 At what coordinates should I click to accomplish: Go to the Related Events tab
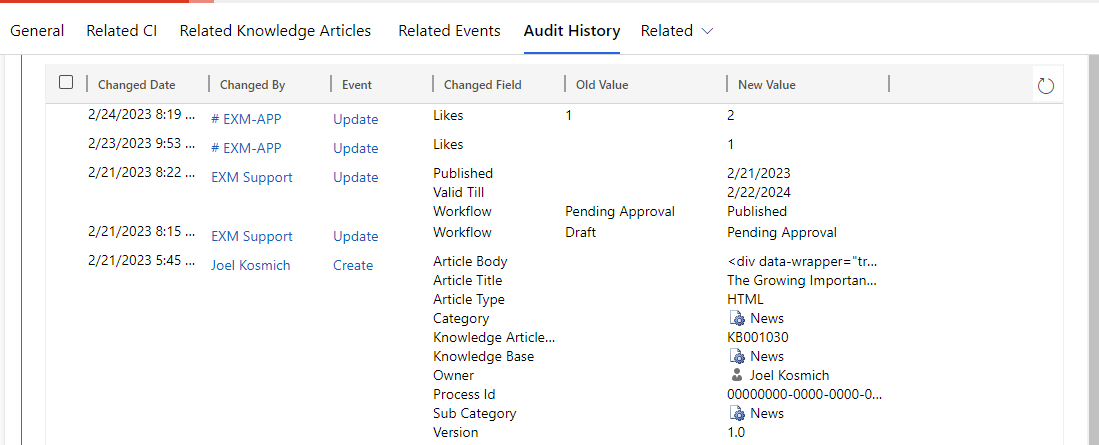(x=449, y=31)
